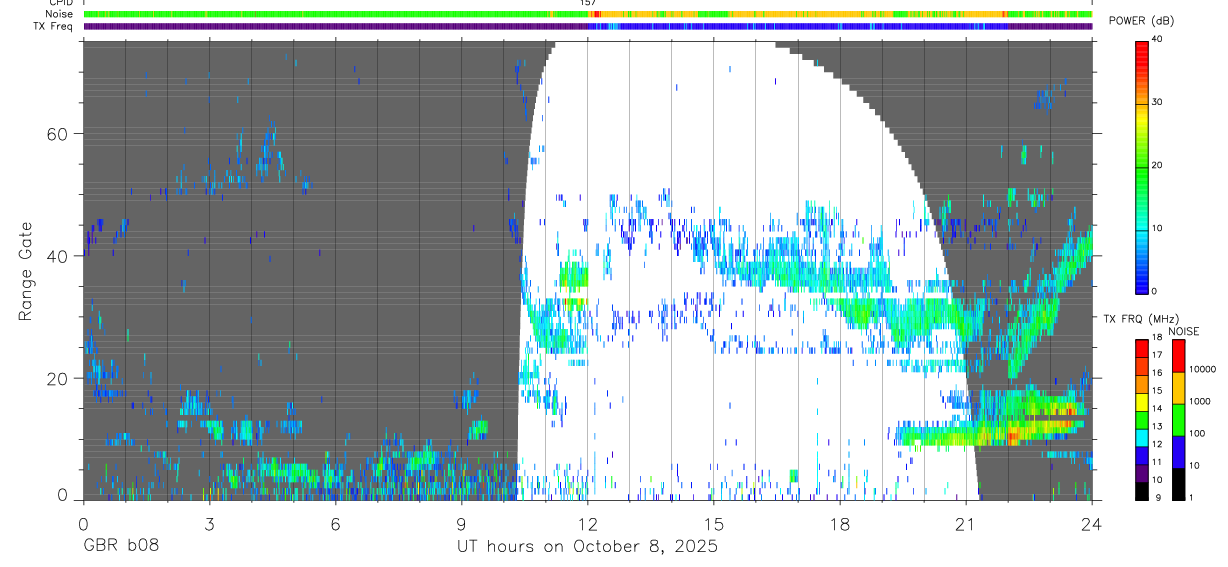1228x567 pixels.
Task: Click the NOISE legend title
Action: [1184, 331]
